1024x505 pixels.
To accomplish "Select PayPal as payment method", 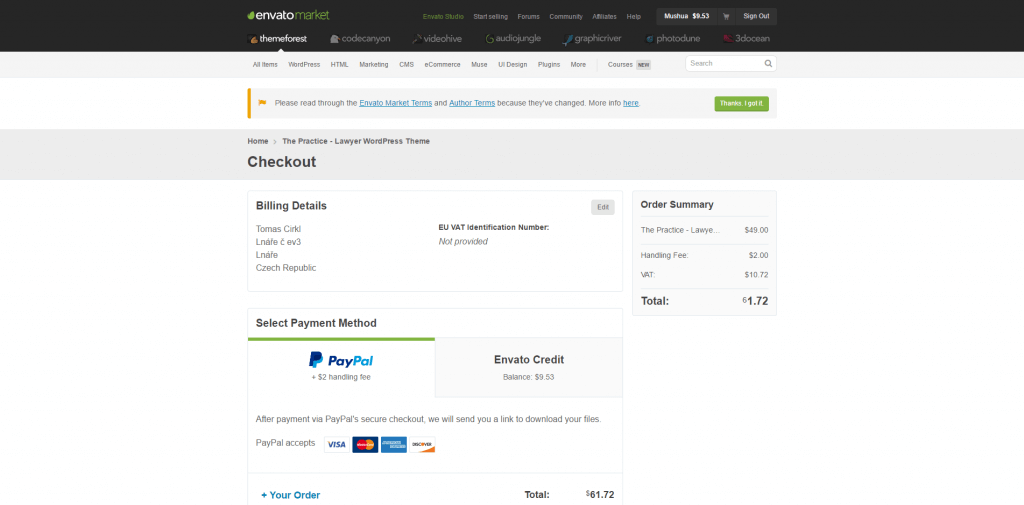I will point(341,368).
